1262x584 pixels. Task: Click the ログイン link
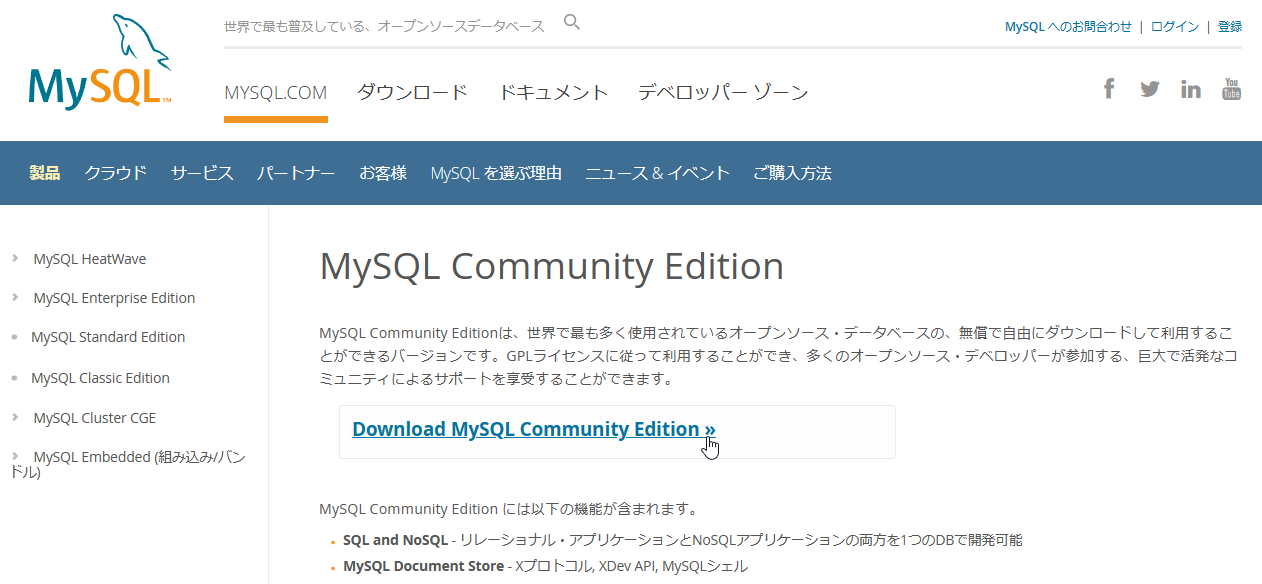[x=1175, y=27]
